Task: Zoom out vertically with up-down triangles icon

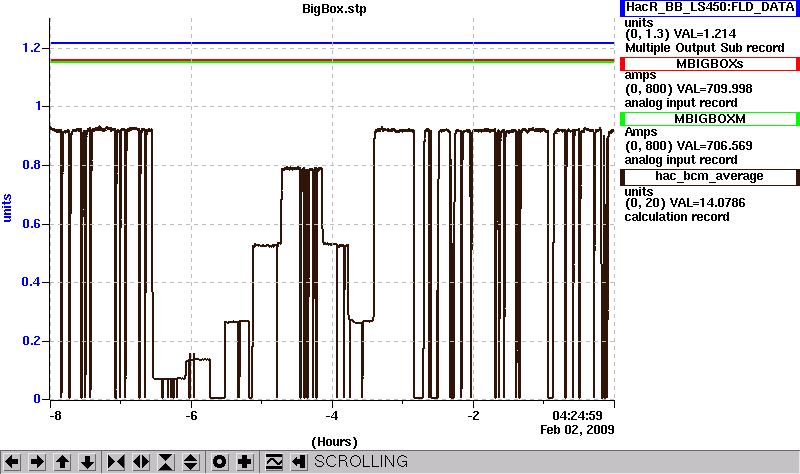Action: click(x=191, y=462)
